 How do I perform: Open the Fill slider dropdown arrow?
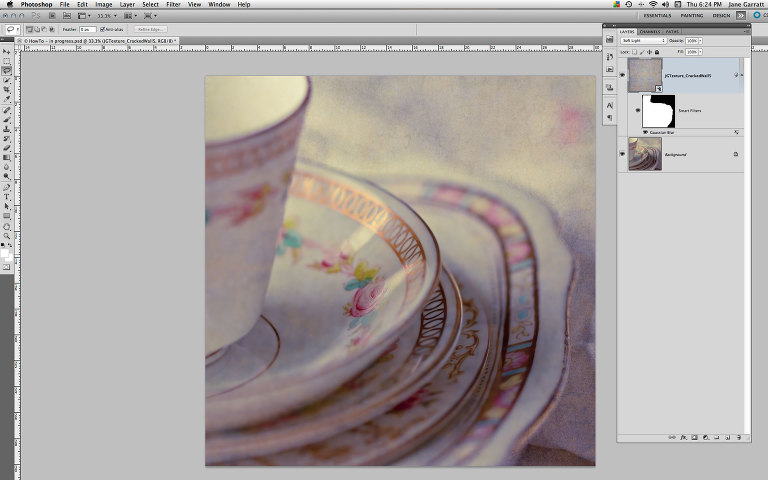click(x=700, y=52)
